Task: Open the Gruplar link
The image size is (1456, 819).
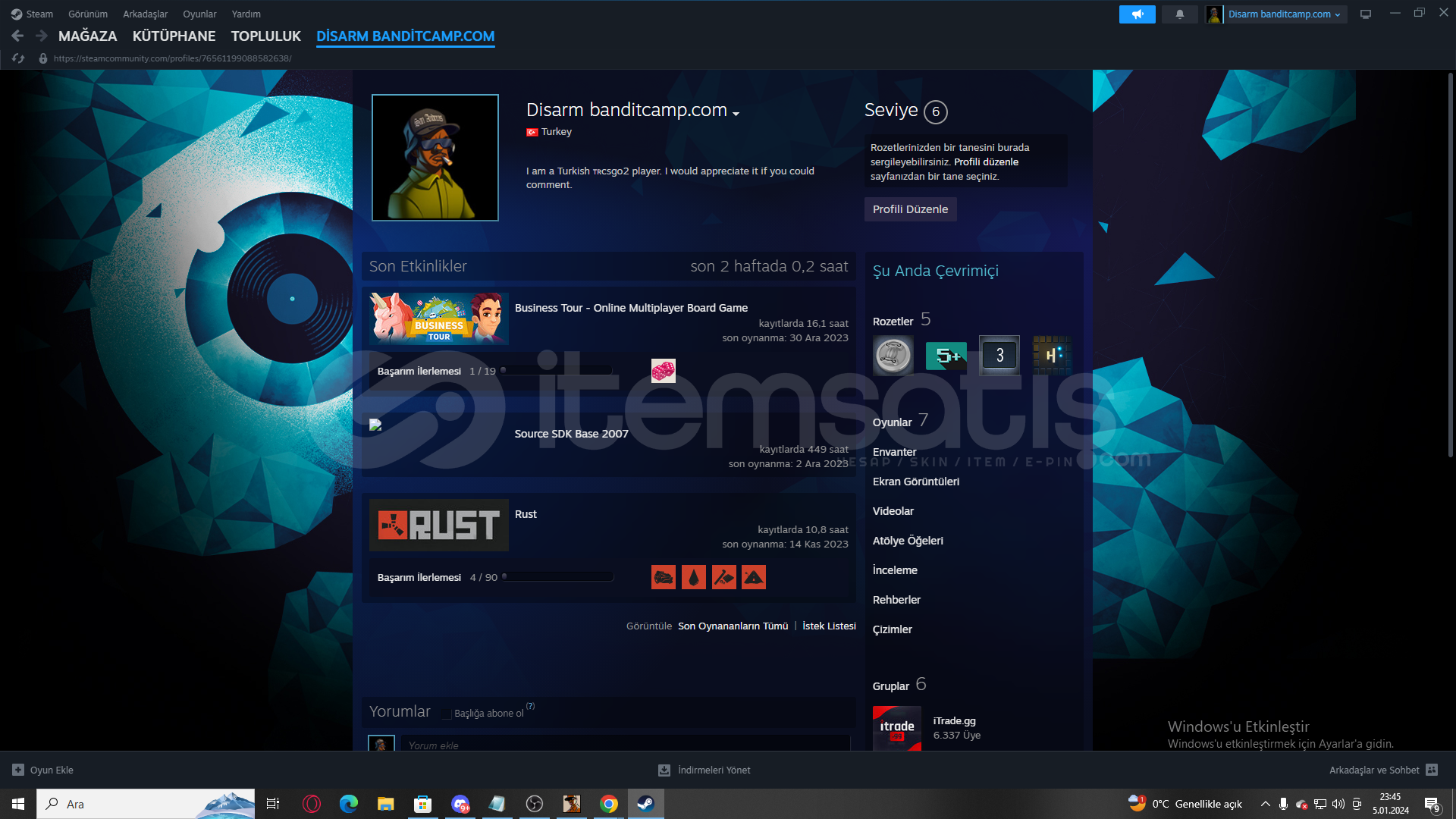Action: pos(890,686)
